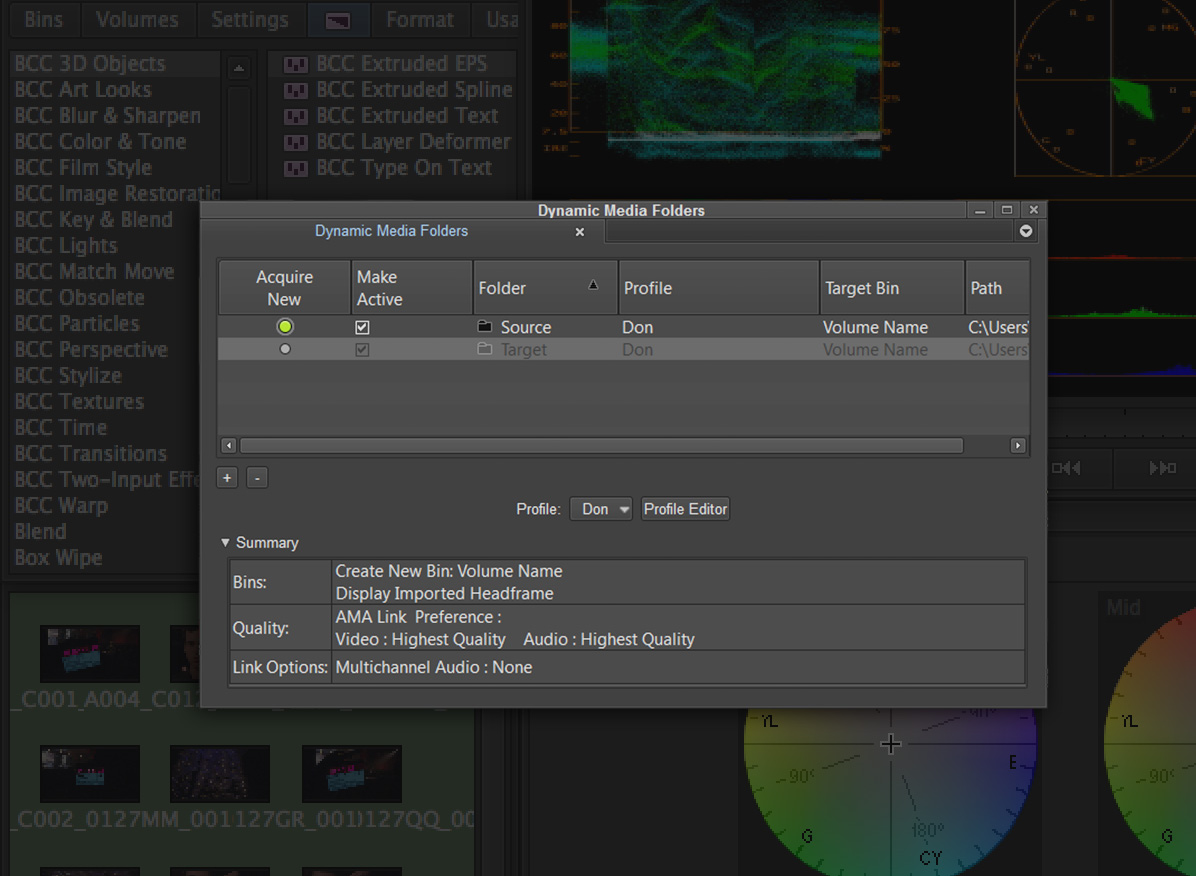Viewport: 1196px width, 876px height.
Task: Pick the BCC Type On Text effect icon
Action: click(295, 169)
